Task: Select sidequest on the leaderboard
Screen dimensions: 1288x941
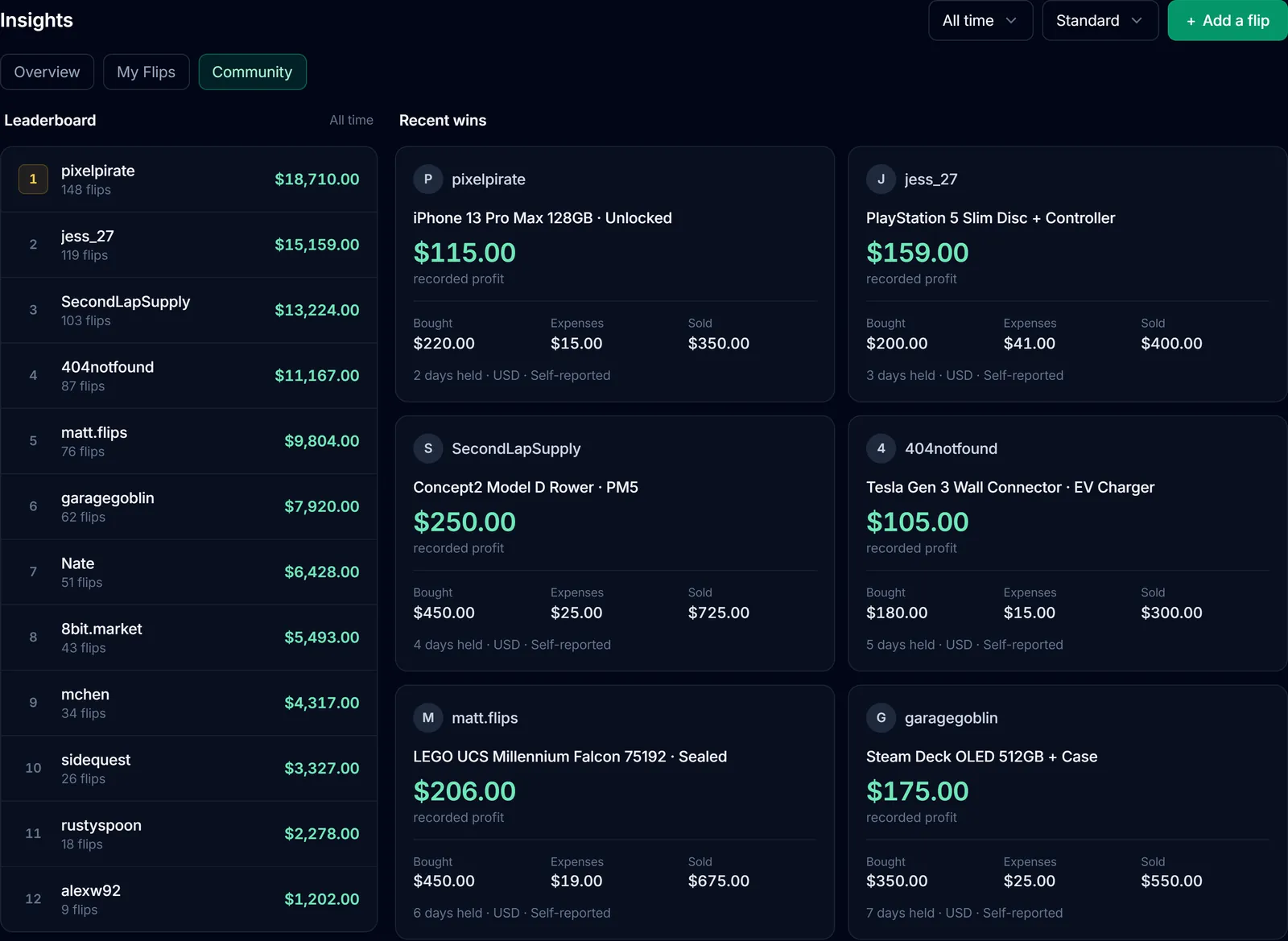Action: pos(189,769)
